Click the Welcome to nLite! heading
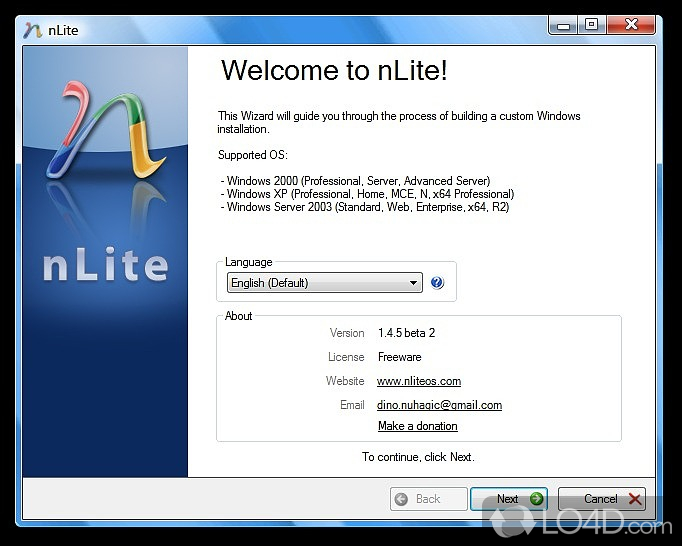Screen dimensions: 682x546 334,70
